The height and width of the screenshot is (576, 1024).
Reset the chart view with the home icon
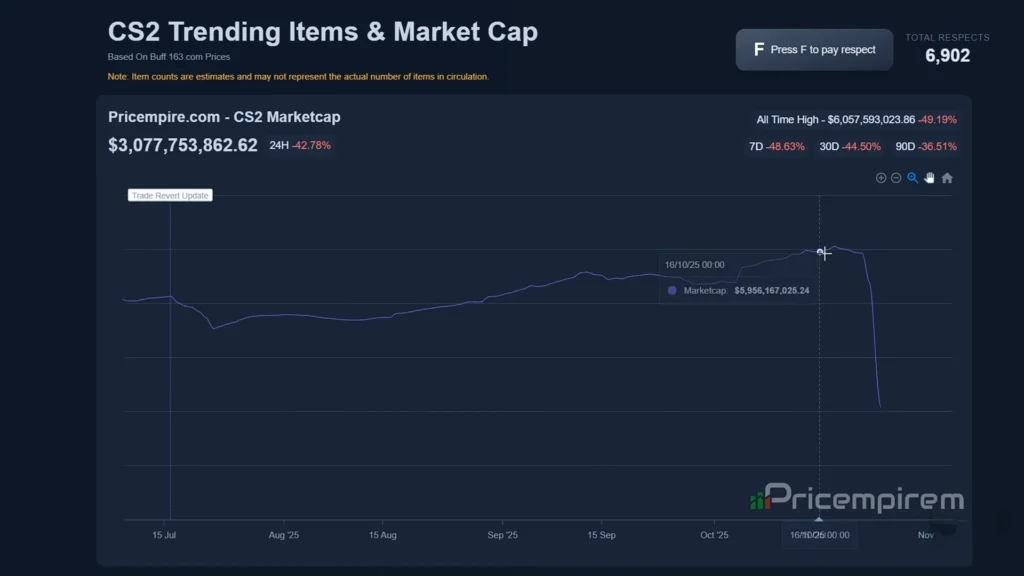coord(947,178)
